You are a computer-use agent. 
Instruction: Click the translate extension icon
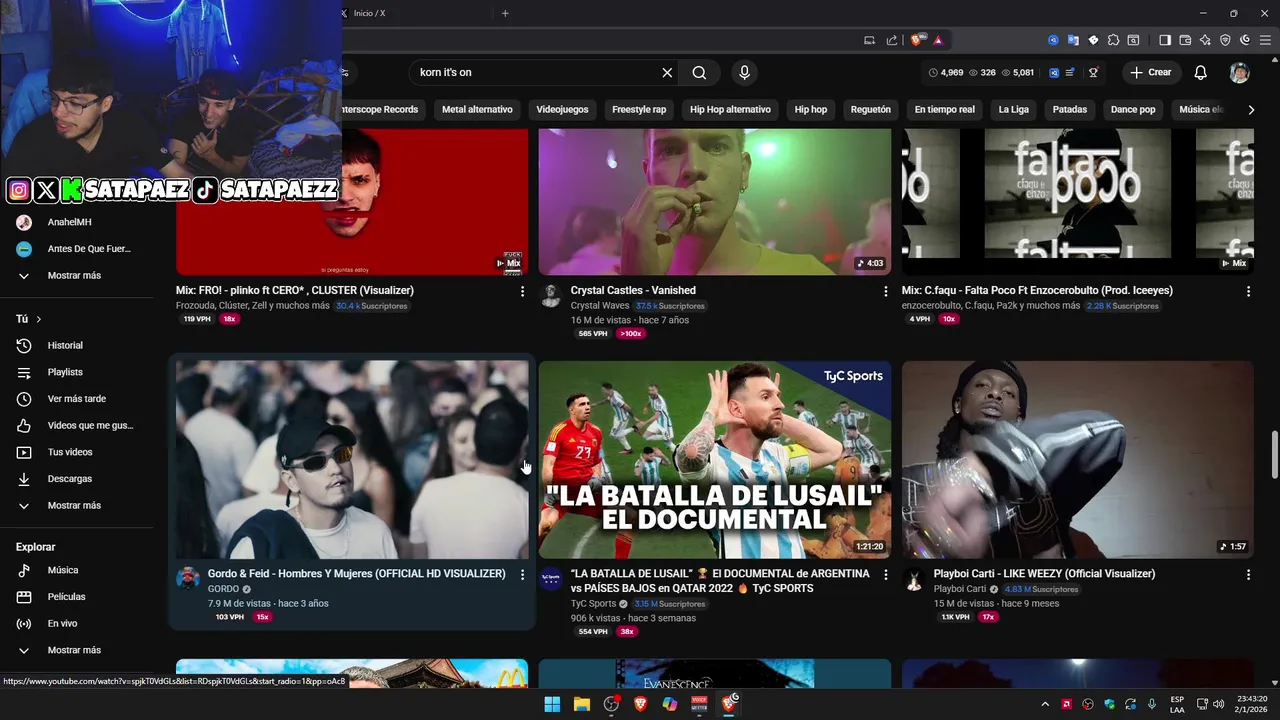1073,40
